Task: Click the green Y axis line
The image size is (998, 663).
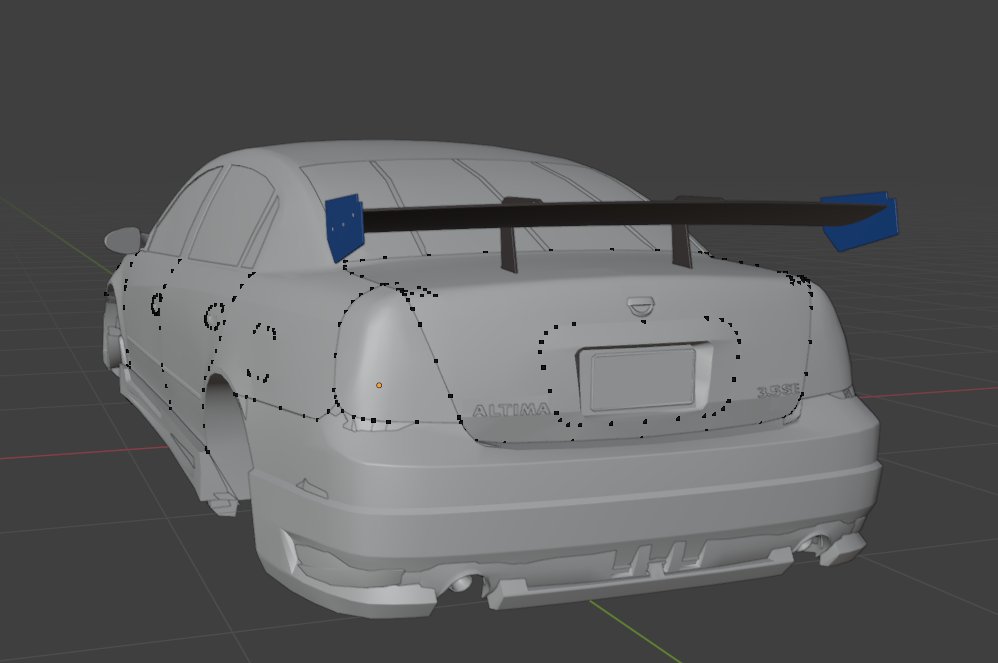Action: 635,631
